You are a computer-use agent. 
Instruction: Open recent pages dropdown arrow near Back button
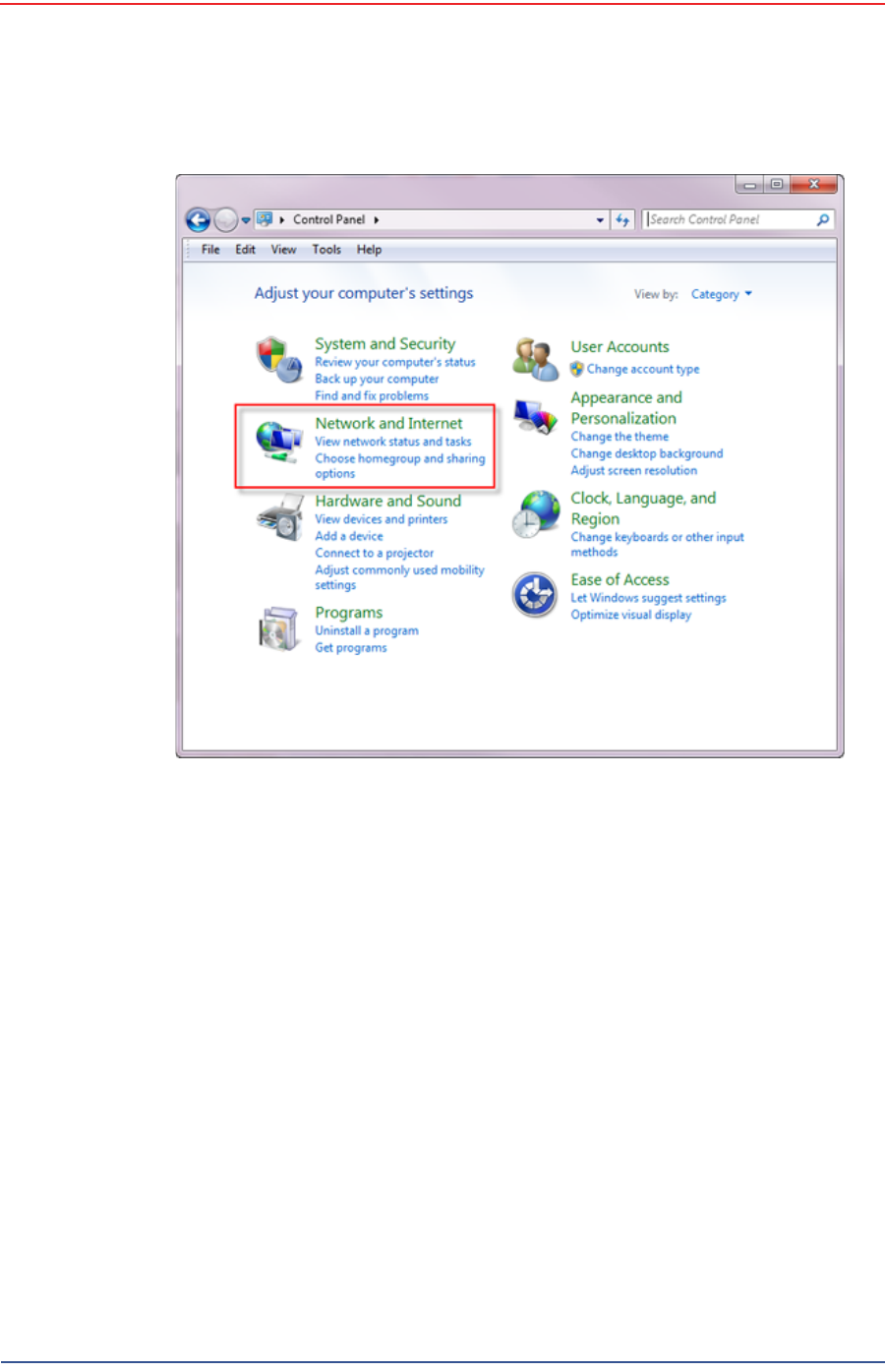tap(246, 220)
